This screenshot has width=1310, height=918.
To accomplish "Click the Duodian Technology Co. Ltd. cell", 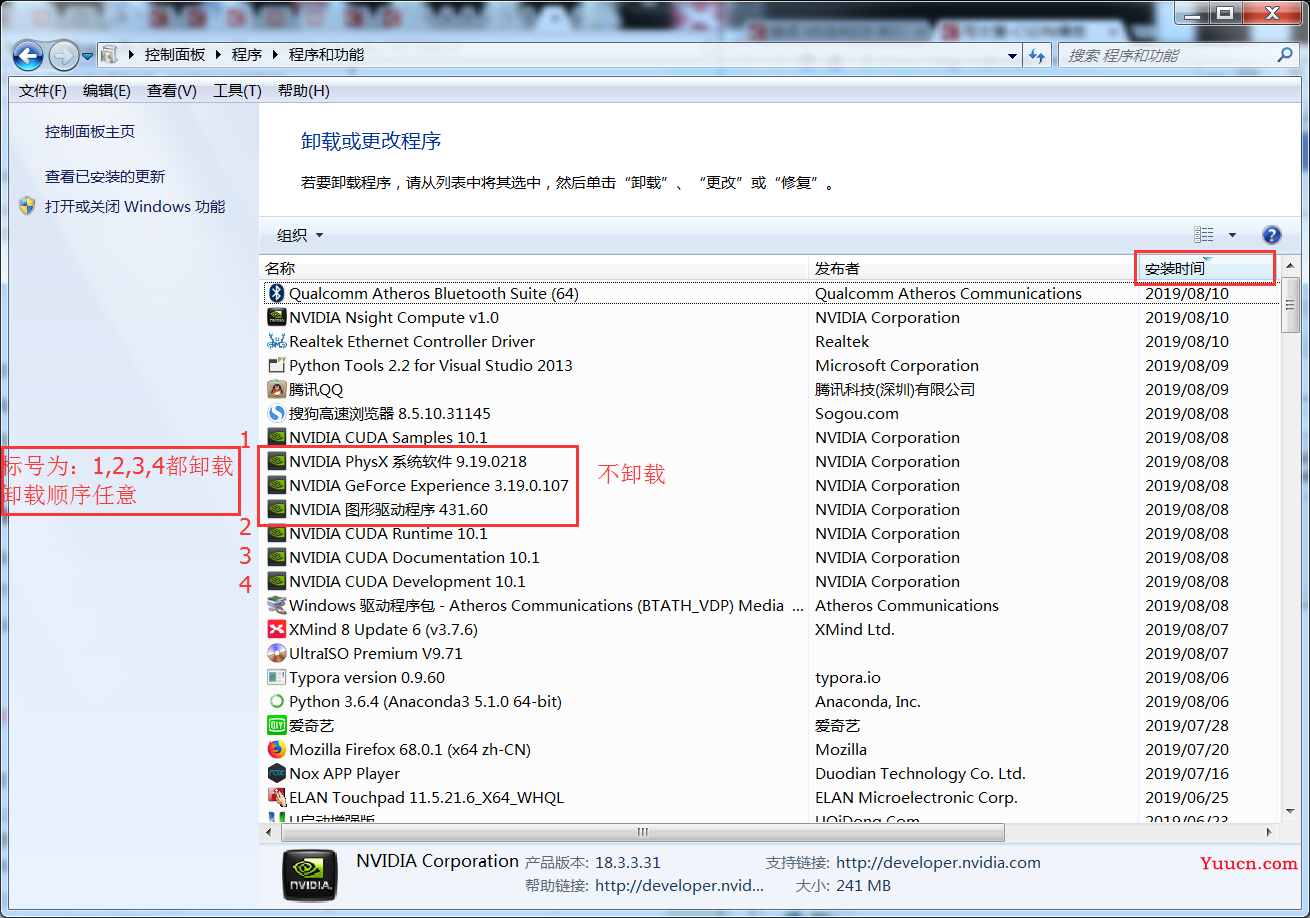I will (920, 774).
